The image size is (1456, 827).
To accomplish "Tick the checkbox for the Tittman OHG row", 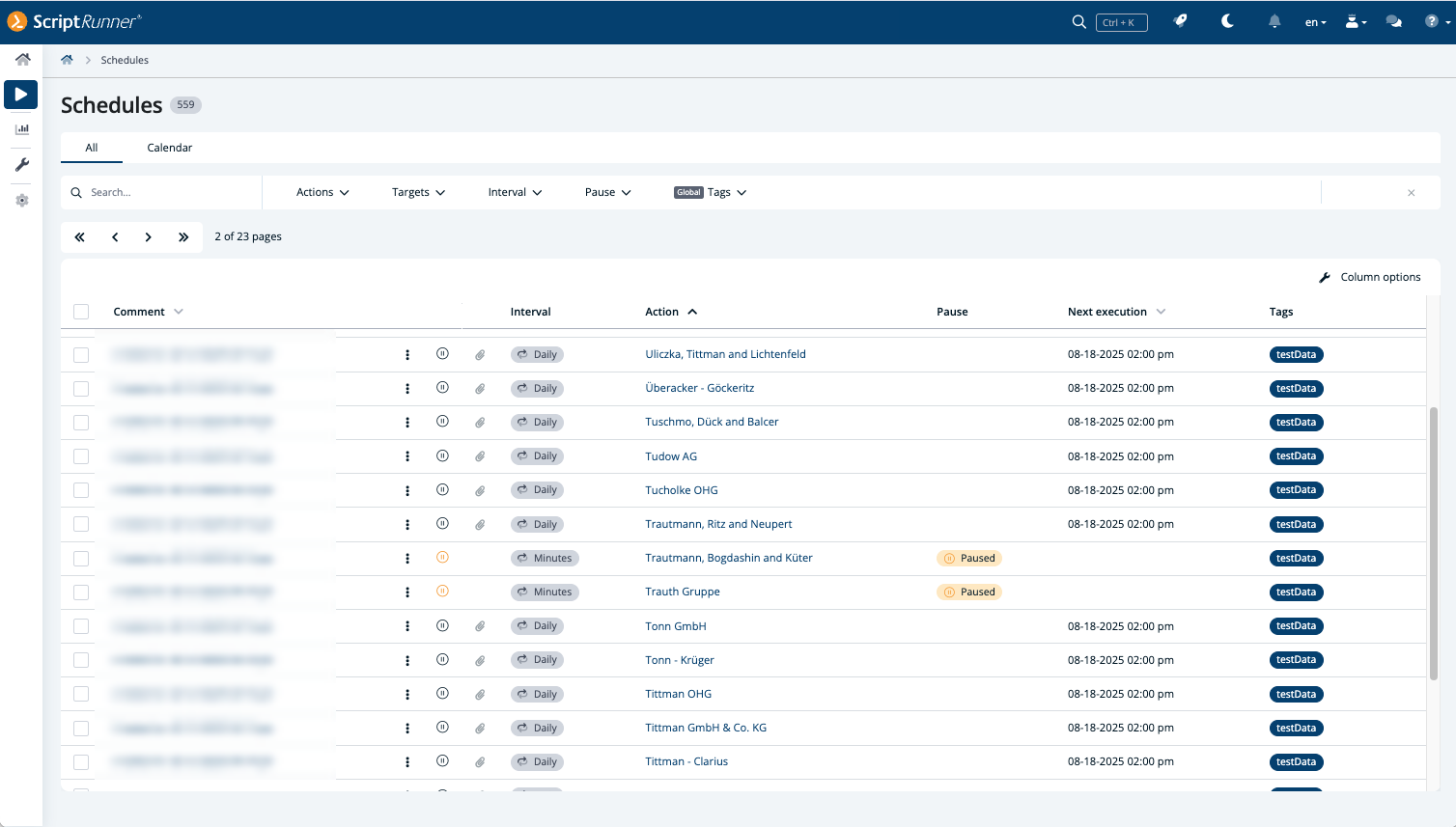I will (81, 694).
